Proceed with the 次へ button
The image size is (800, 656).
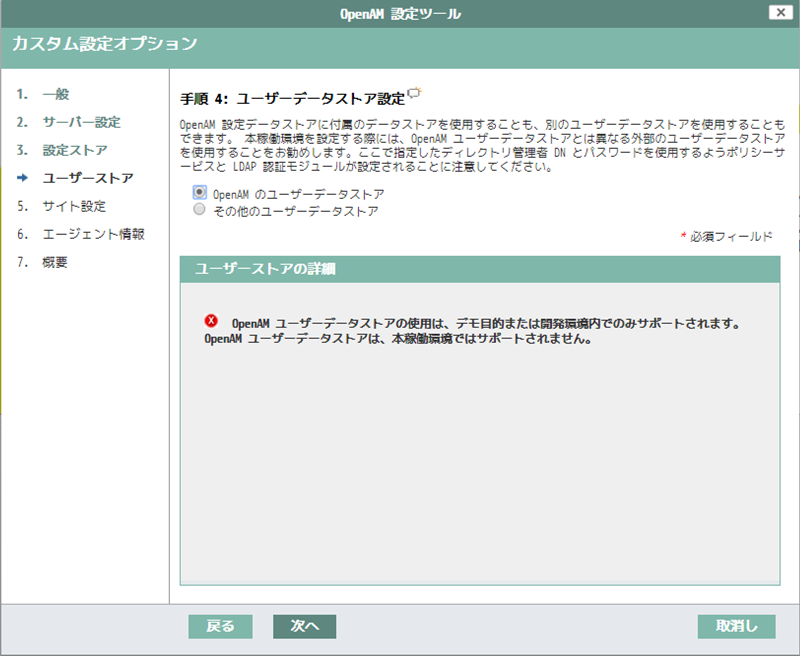[303, 625]
